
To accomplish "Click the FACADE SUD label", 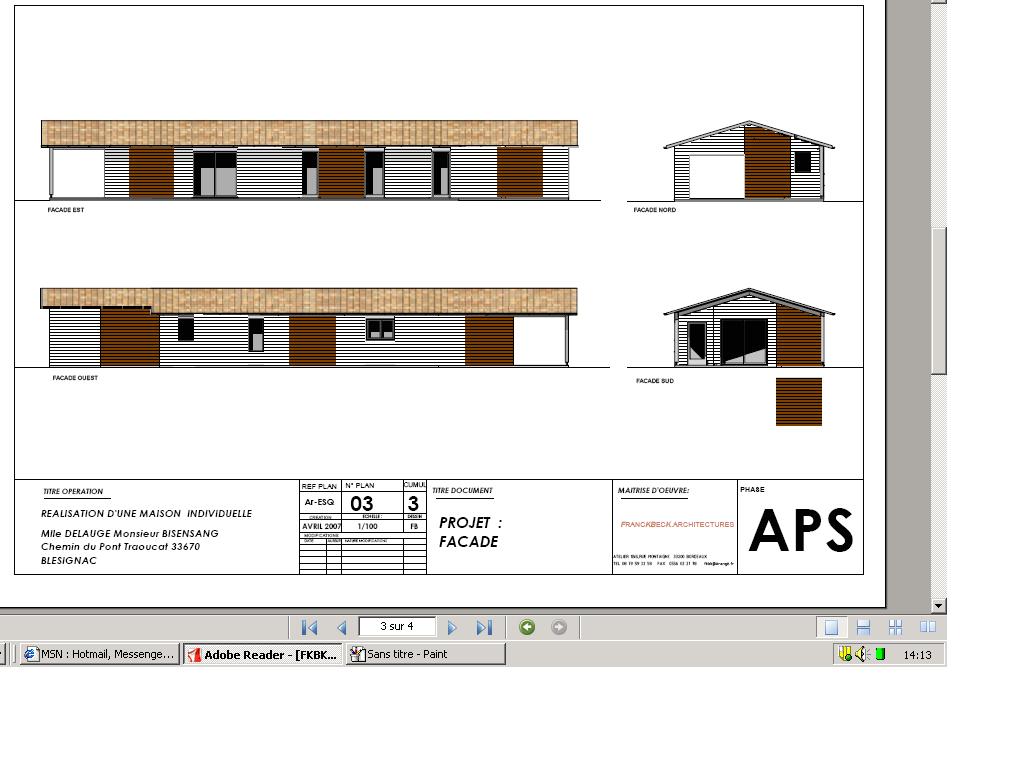I will point(654,381).
